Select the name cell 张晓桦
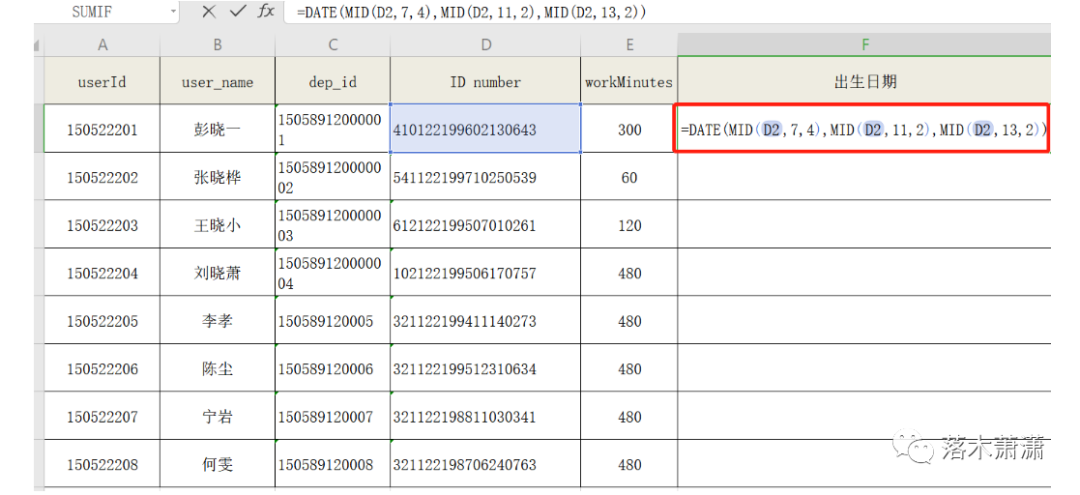Screen dimensions: 1080x495 pyautogui.click(x=218, y=177)
